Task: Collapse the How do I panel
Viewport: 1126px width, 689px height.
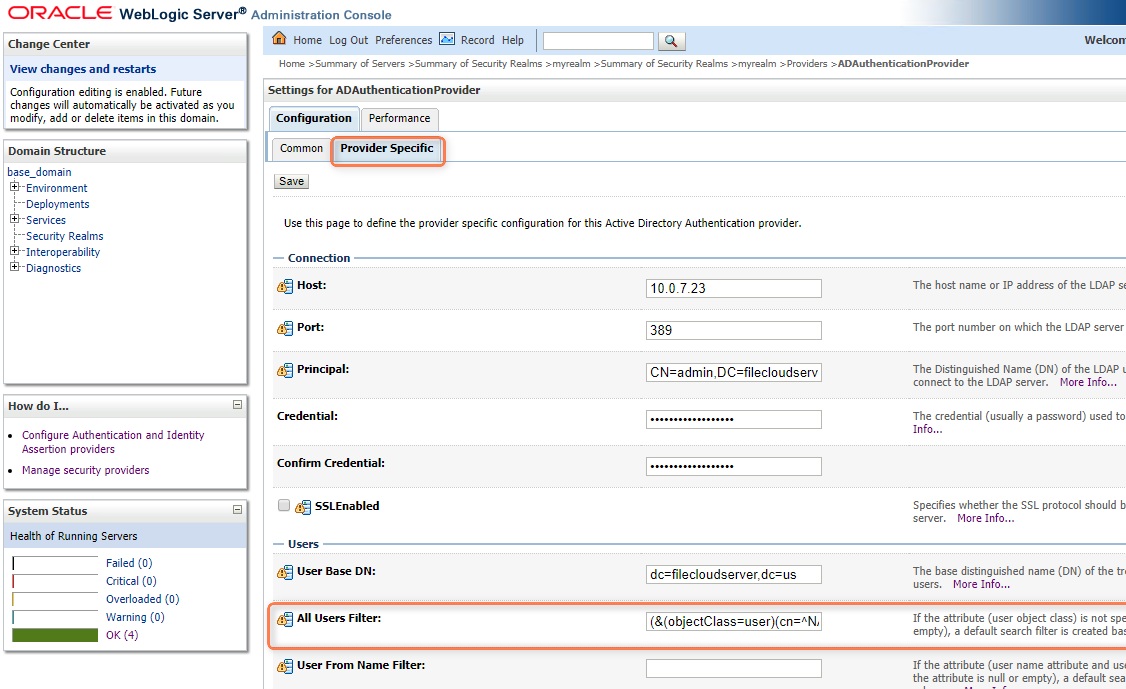Action: 237,405
